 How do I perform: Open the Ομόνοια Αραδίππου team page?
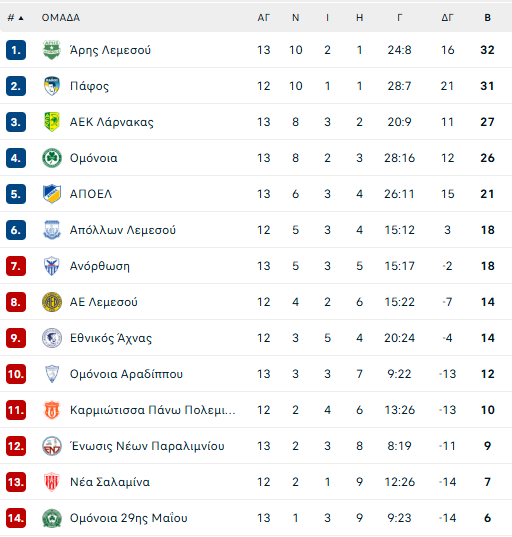[x=126, y=374]
